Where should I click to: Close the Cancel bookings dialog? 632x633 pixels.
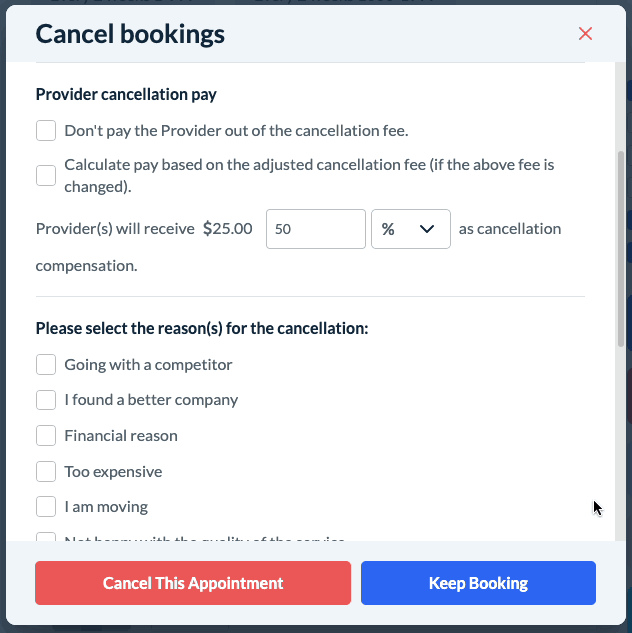click(585, 34)
